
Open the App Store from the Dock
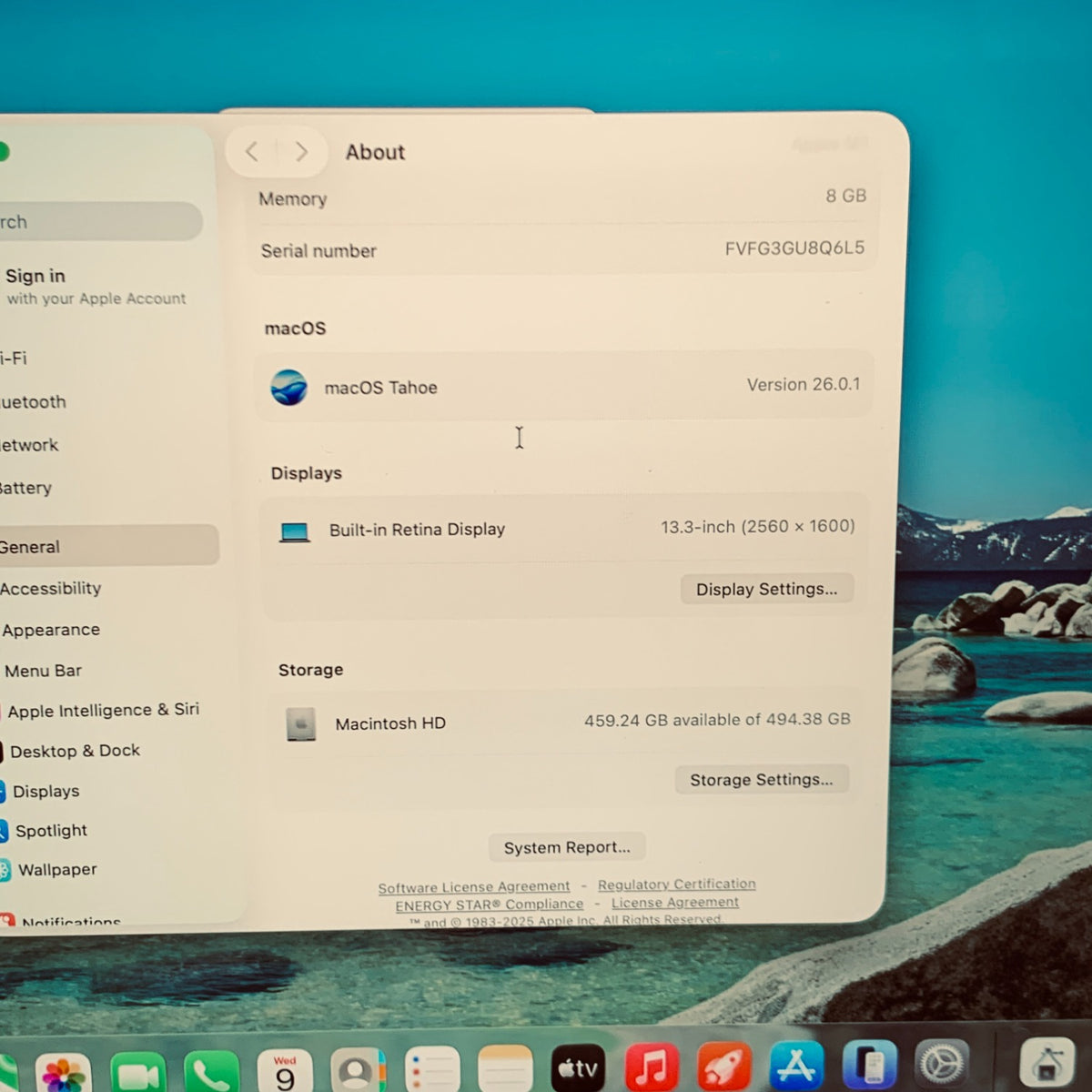pos(796,1065)
